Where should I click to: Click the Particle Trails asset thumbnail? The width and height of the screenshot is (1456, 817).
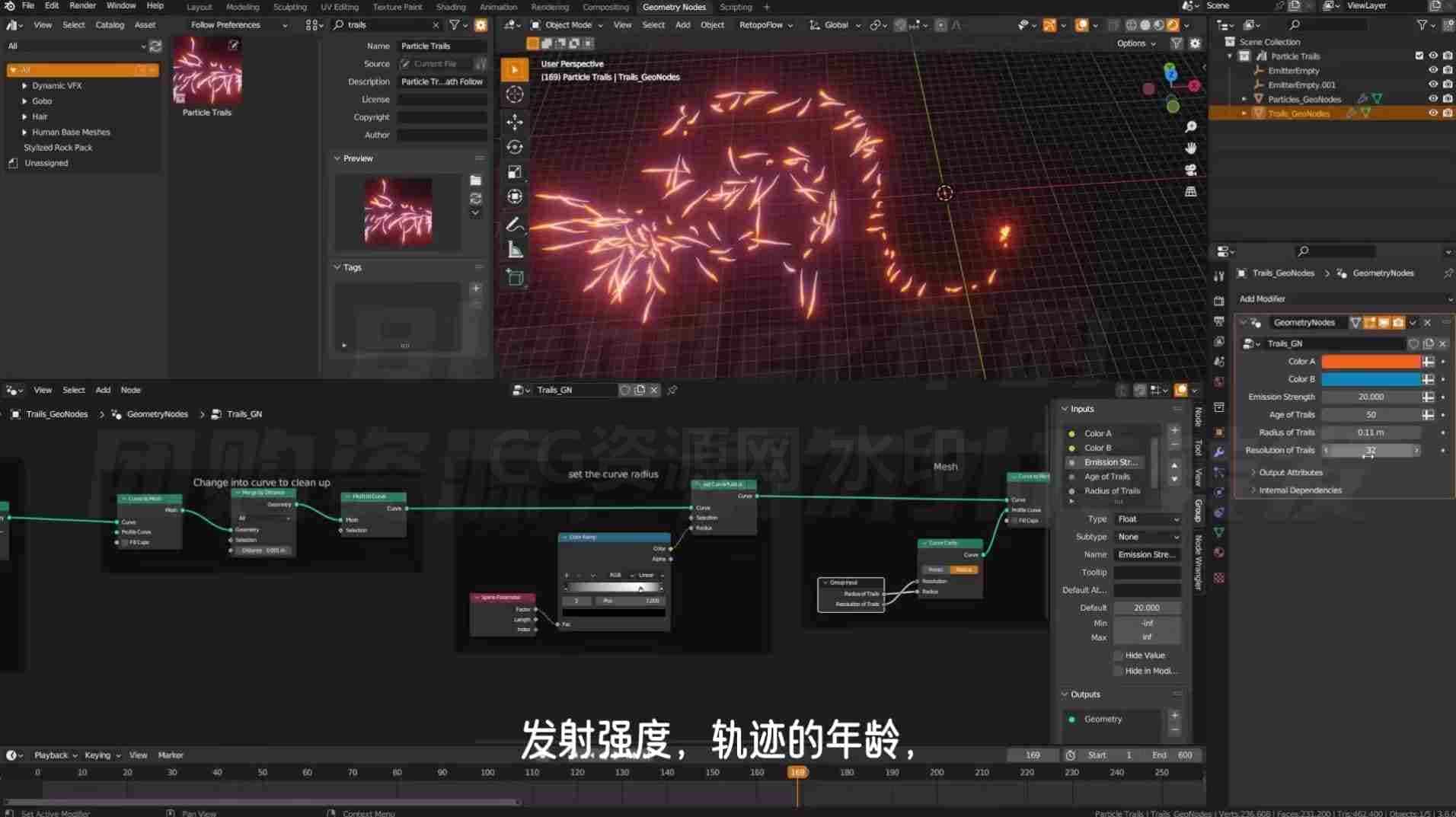pyautogui.click(x=207, y=71)
